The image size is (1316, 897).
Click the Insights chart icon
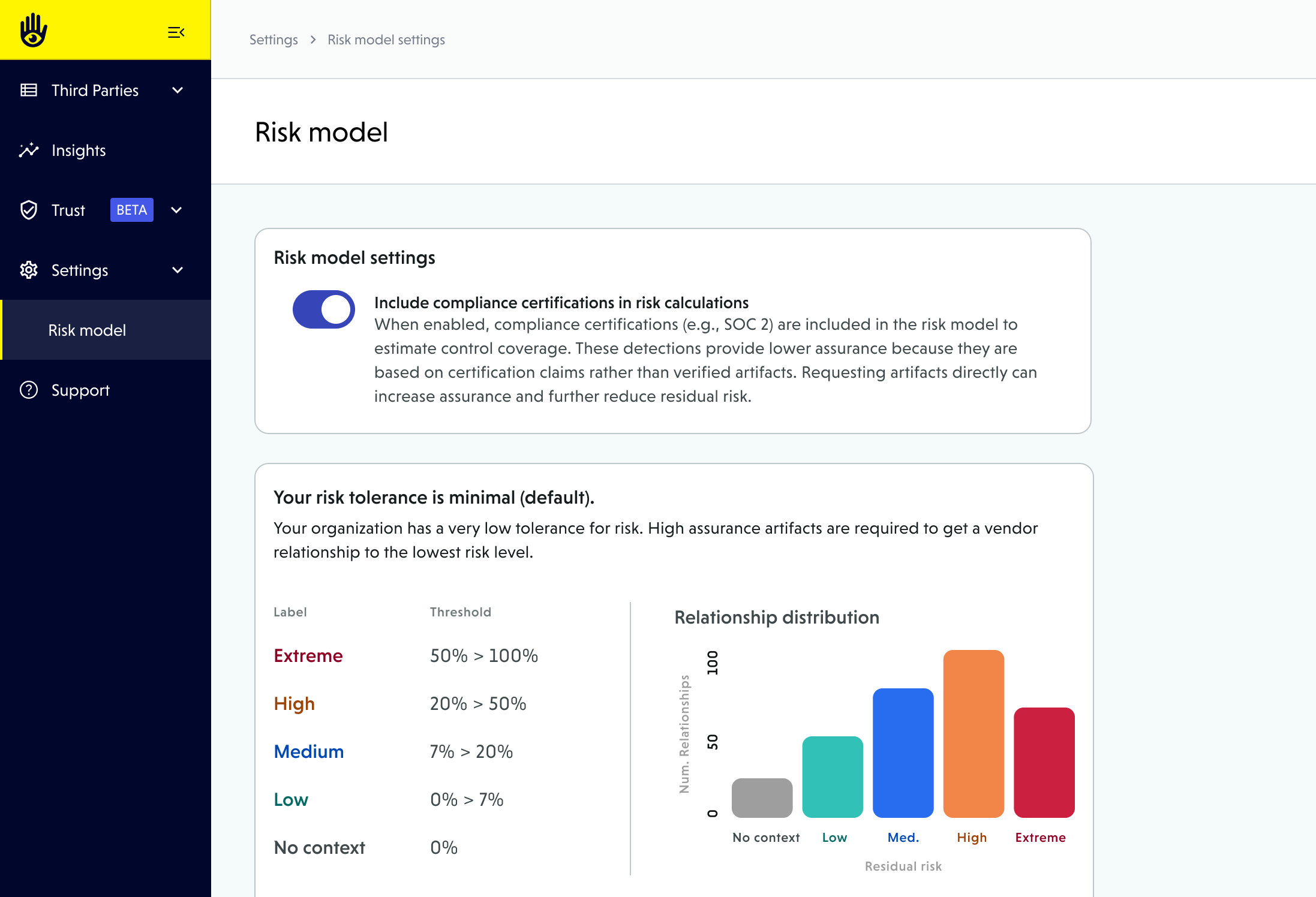click(x=29, y=150)
